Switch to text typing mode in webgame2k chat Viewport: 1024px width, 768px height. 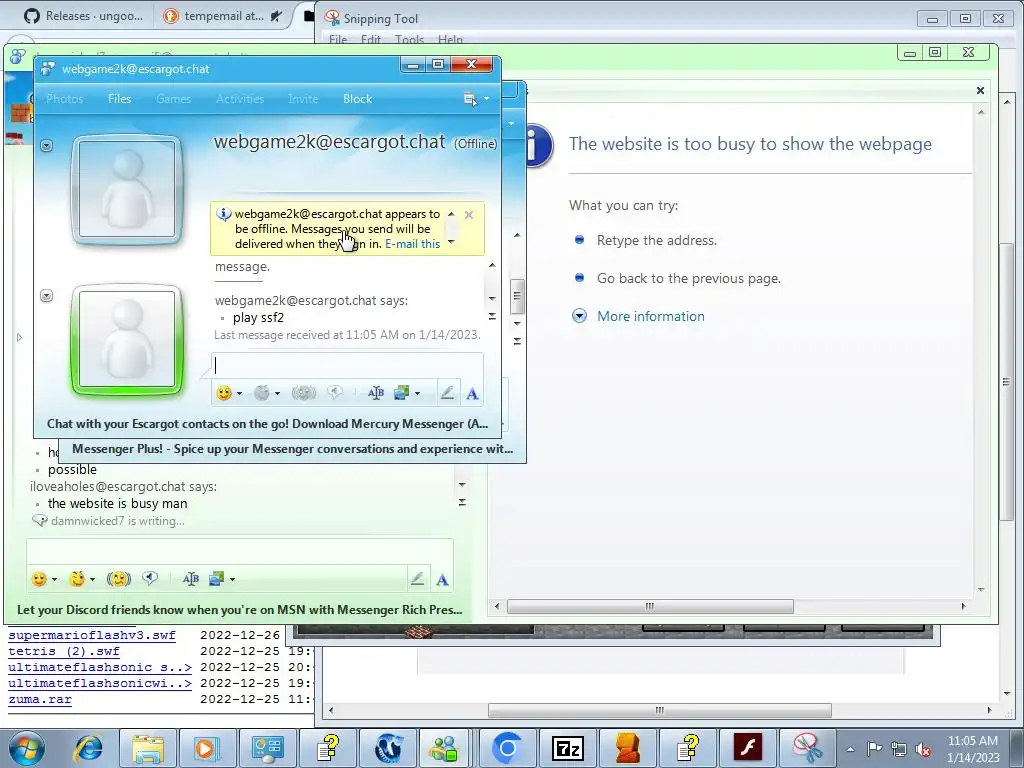[472, 394]
